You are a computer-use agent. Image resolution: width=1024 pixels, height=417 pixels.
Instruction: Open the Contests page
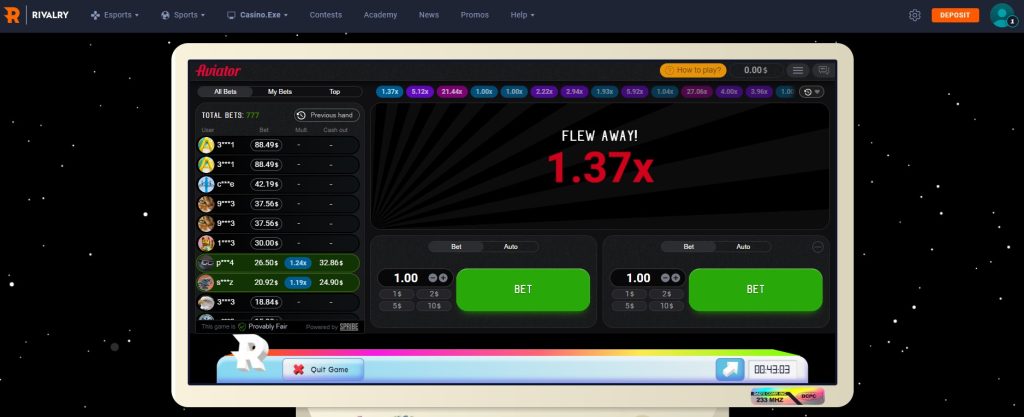tap(326, 15)
